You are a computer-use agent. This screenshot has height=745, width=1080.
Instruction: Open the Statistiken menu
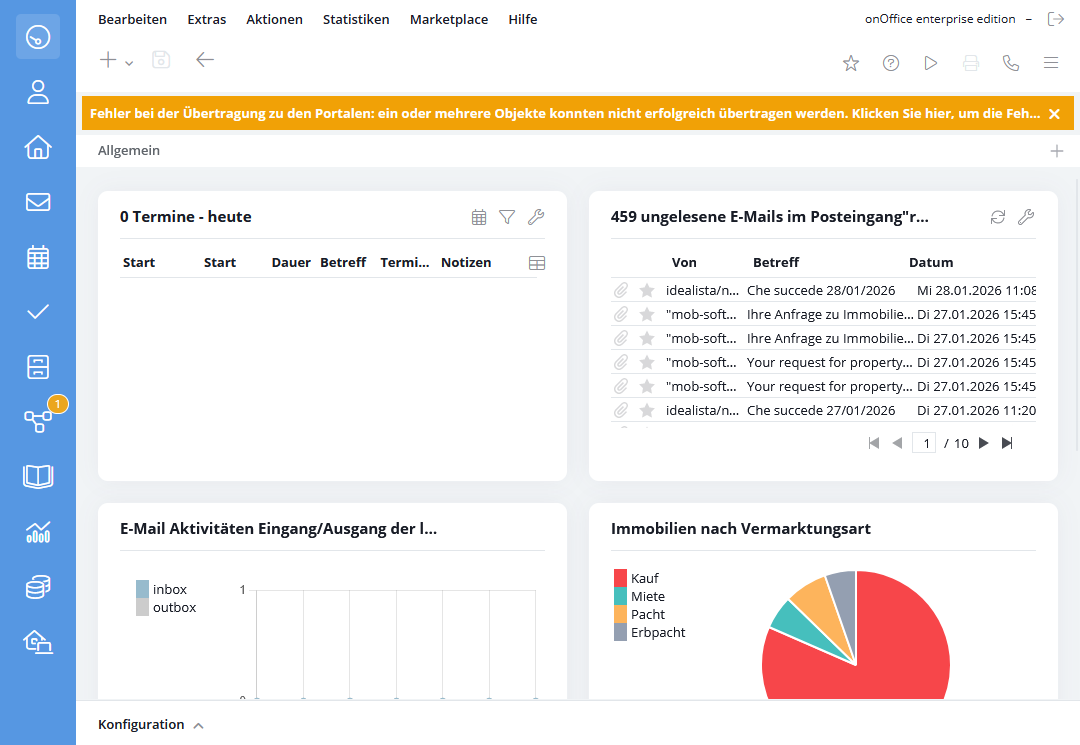tap(356, 19)
